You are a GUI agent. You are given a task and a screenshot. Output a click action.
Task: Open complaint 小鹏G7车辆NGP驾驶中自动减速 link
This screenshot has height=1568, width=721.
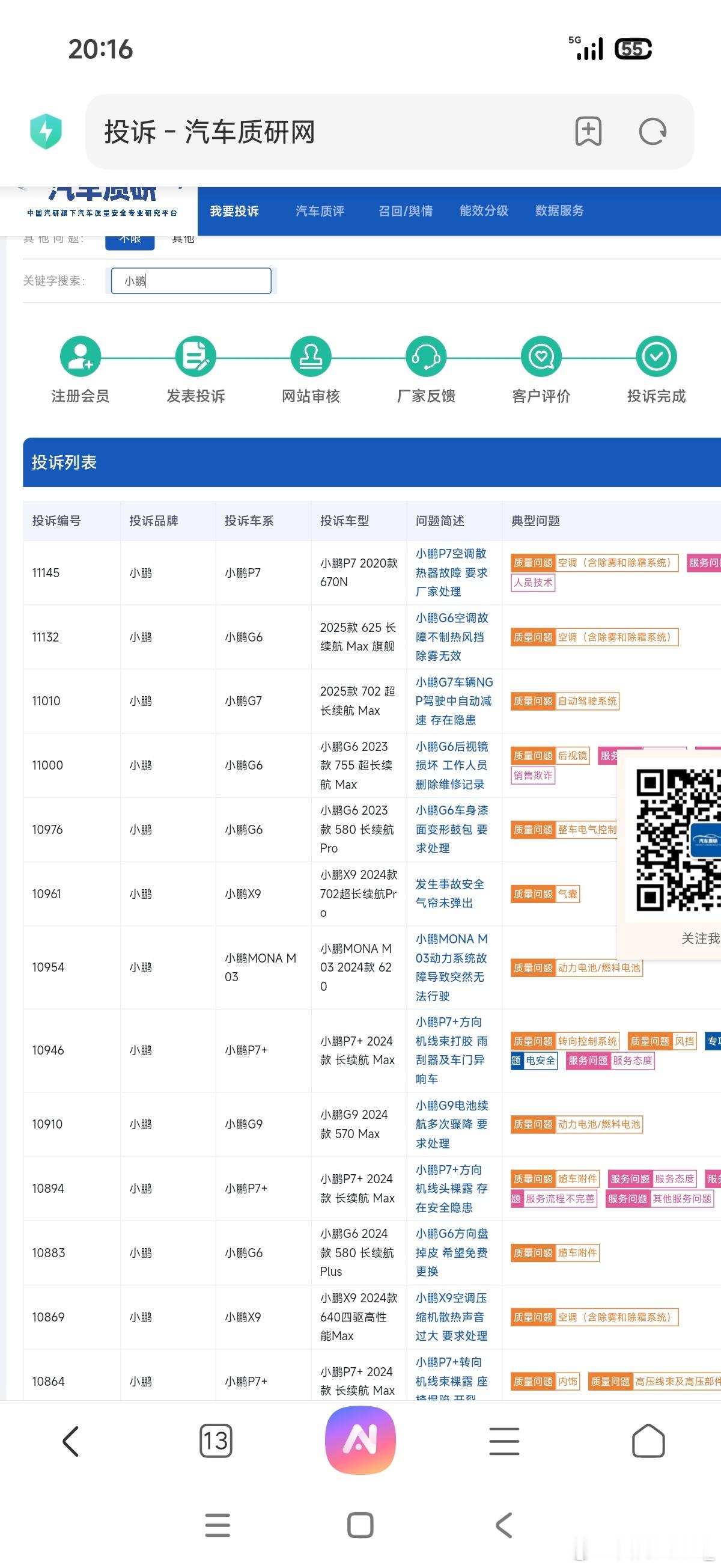click(454, 701)
